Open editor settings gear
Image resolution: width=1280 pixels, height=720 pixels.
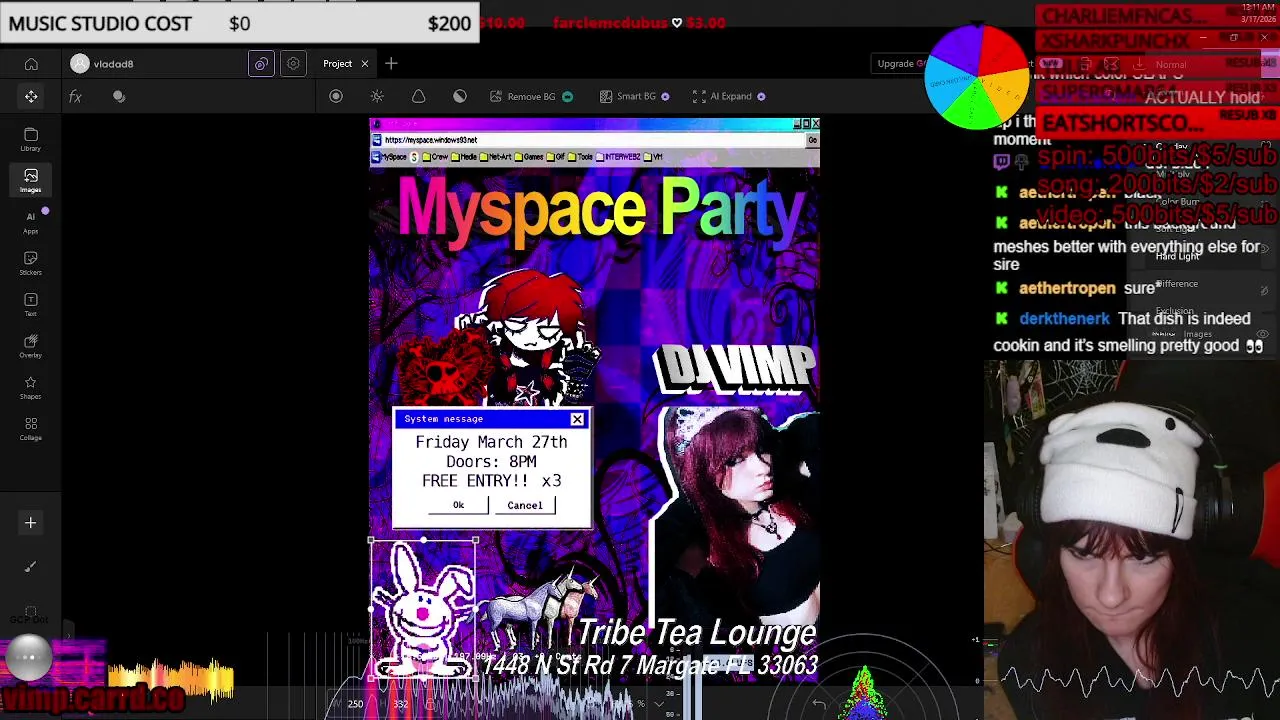coord(293,64)
